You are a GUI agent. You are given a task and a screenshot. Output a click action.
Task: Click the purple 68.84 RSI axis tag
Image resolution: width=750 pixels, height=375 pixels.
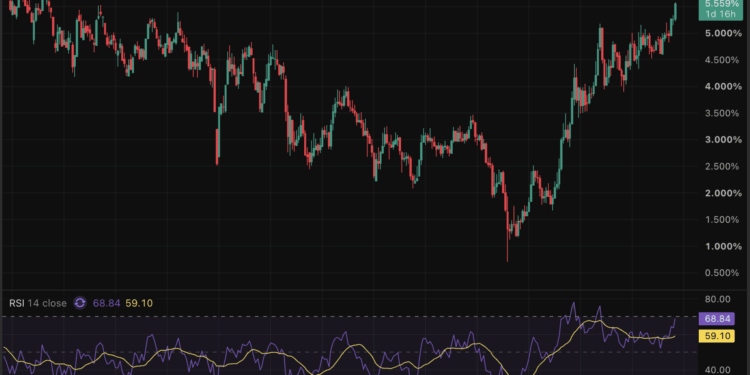(717, 319)
